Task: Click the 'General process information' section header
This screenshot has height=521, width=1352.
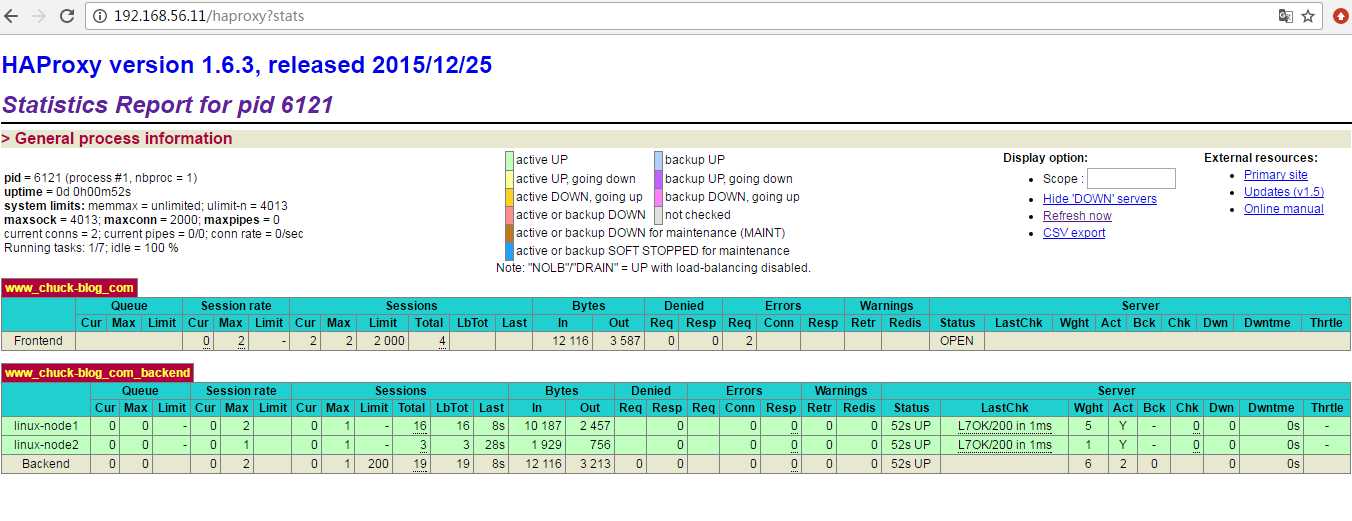Action: click(x=117, y=139)
